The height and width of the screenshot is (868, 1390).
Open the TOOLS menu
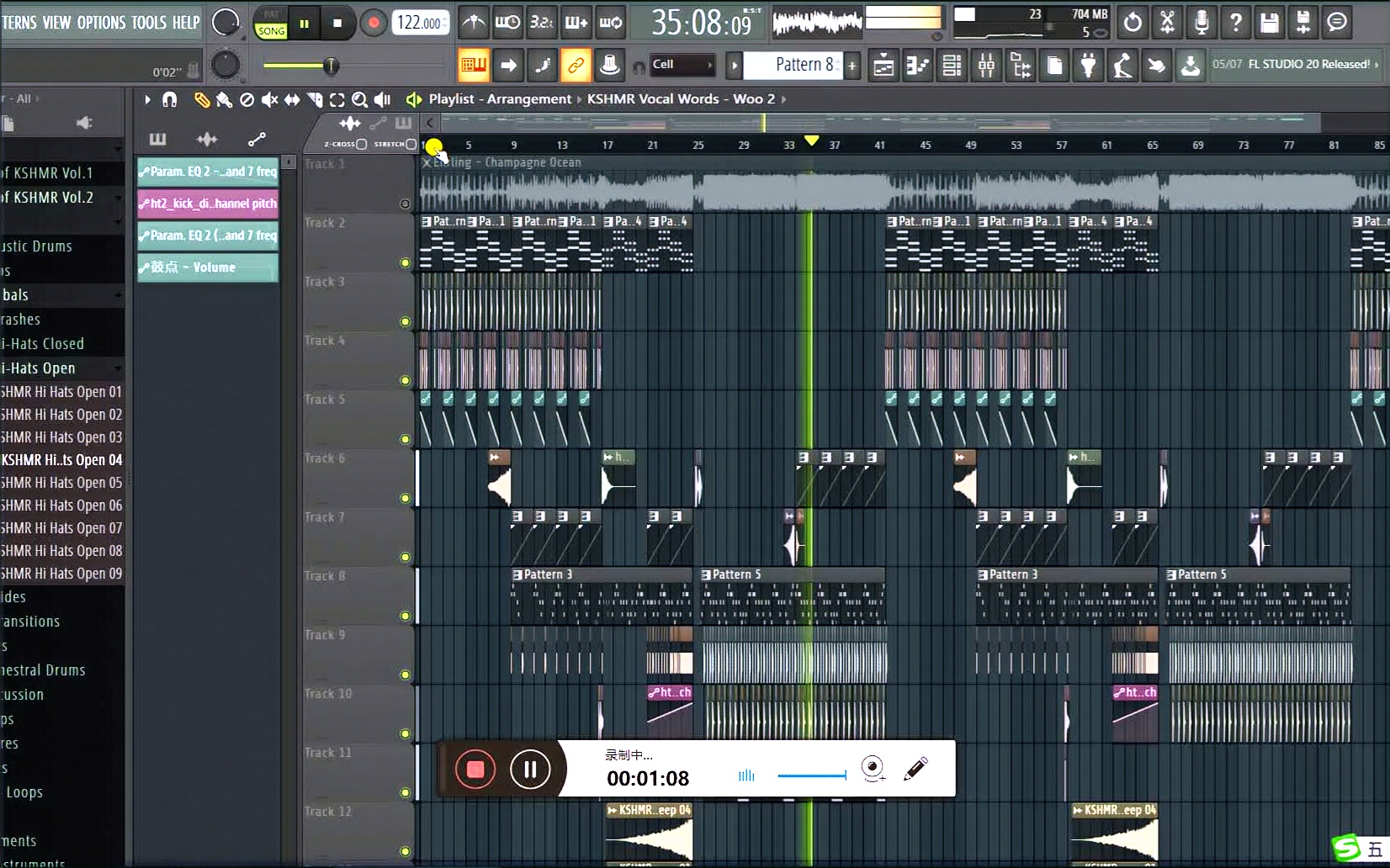149,23
